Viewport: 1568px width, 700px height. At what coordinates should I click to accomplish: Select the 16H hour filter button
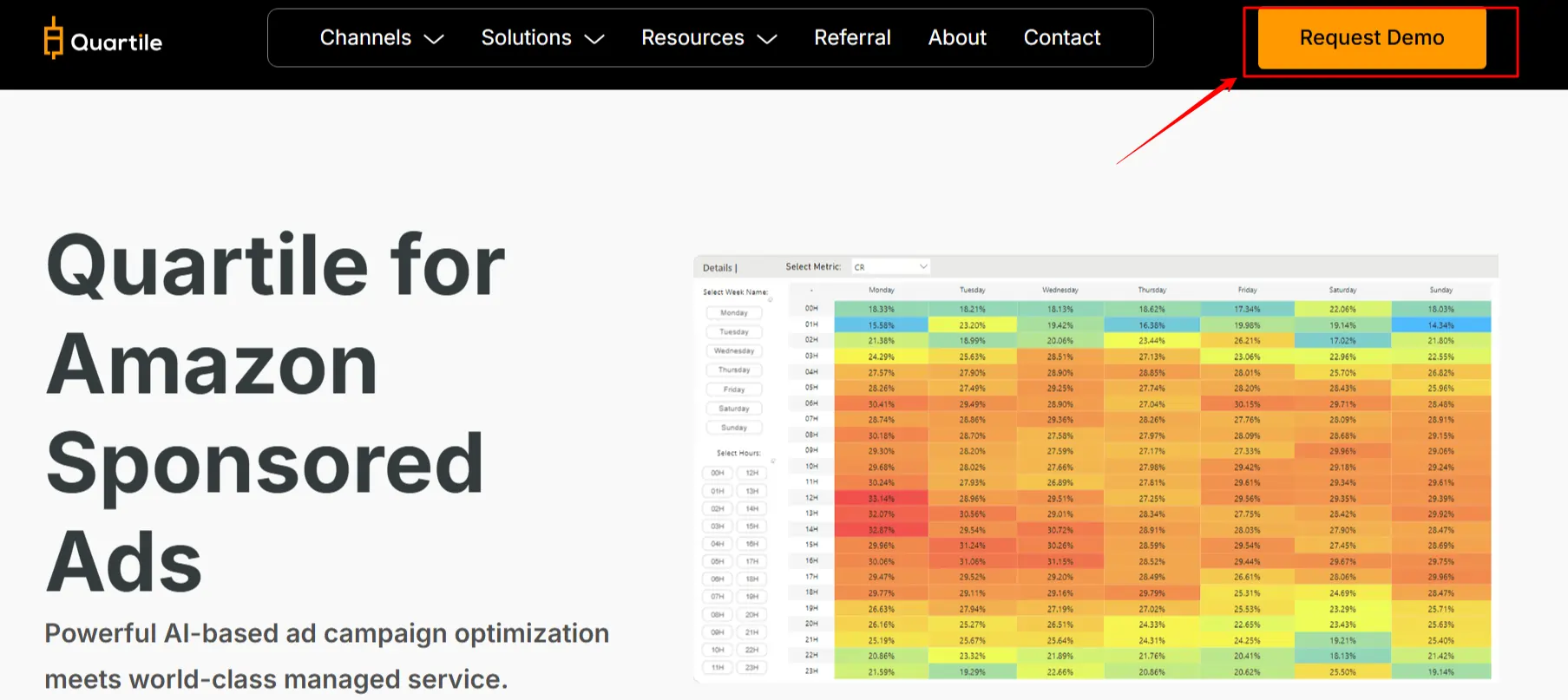(x=751, y=544)
